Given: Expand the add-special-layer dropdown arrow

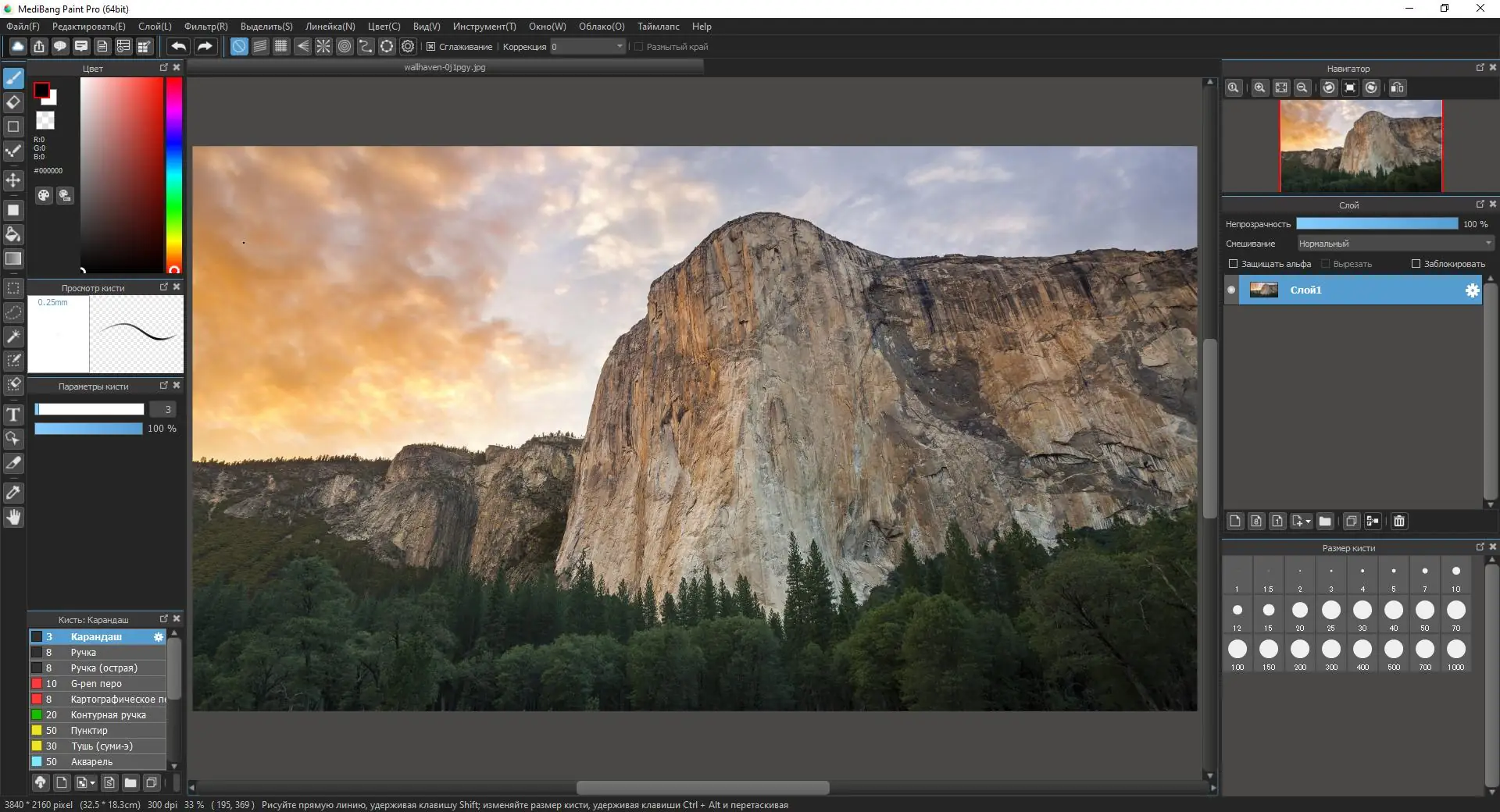Looking at the screenshot, I should (1308, 522).
